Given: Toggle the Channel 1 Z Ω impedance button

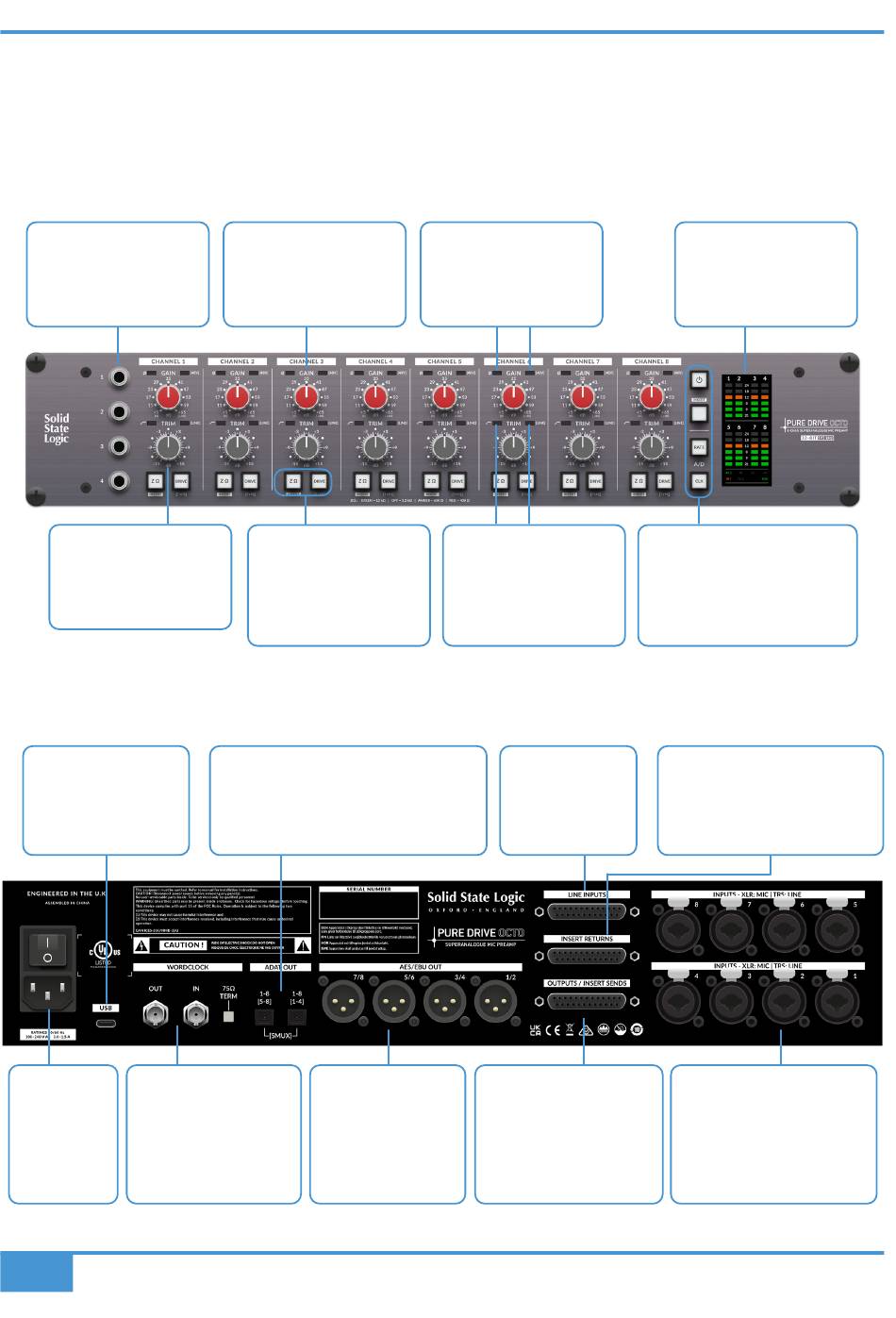Looking at the screenshot, I should 156,481.
